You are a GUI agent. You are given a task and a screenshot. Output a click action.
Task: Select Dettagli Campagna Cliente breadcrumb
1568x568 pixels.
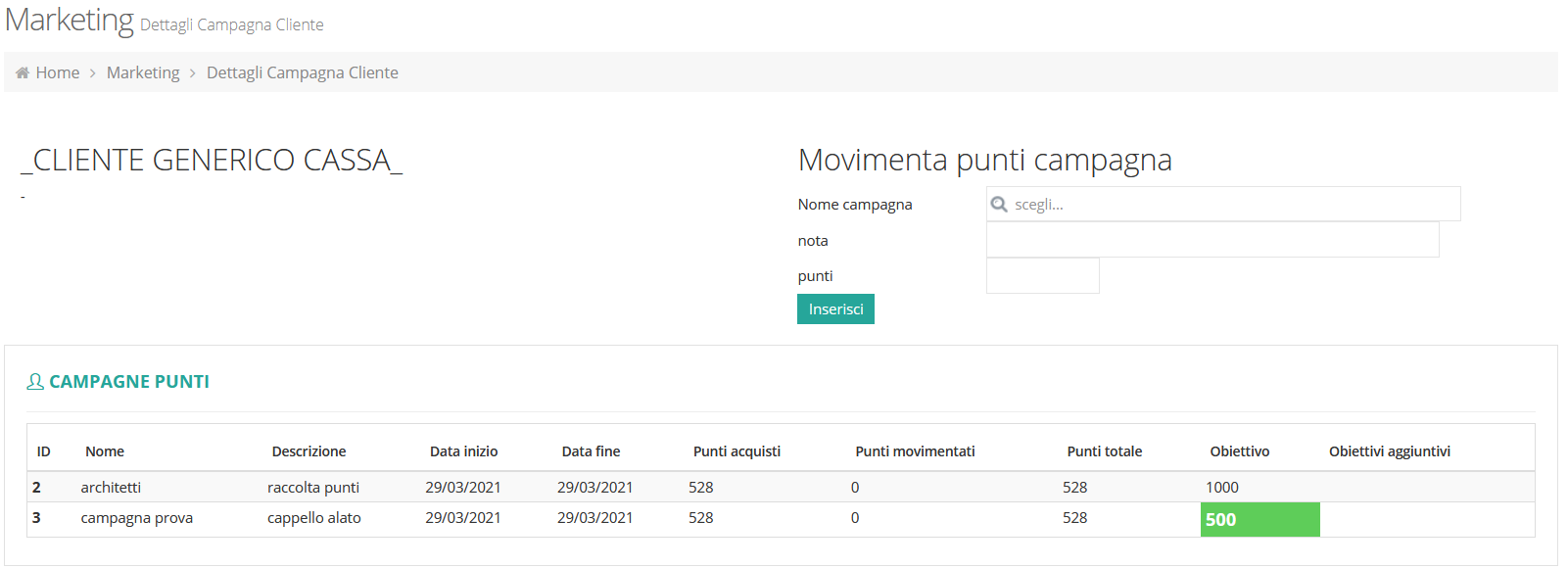click(303, 72)
